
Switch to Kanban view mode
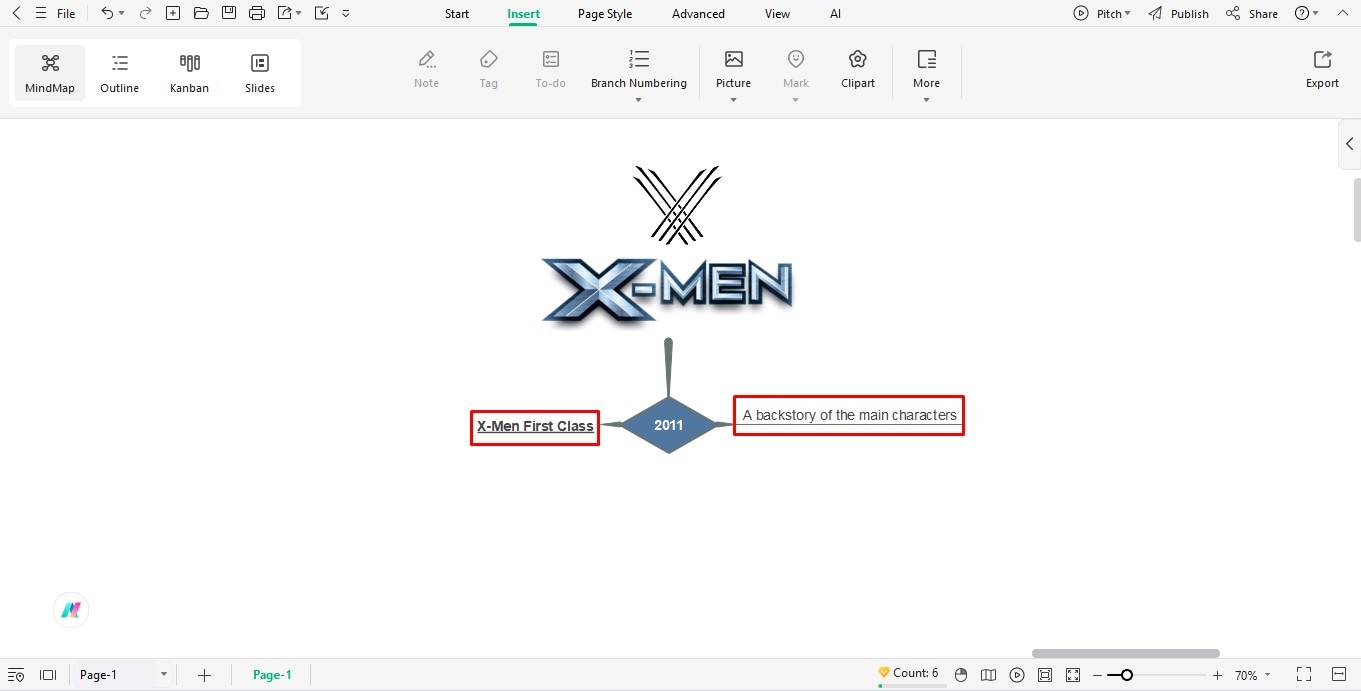click(x=189, y=73)
